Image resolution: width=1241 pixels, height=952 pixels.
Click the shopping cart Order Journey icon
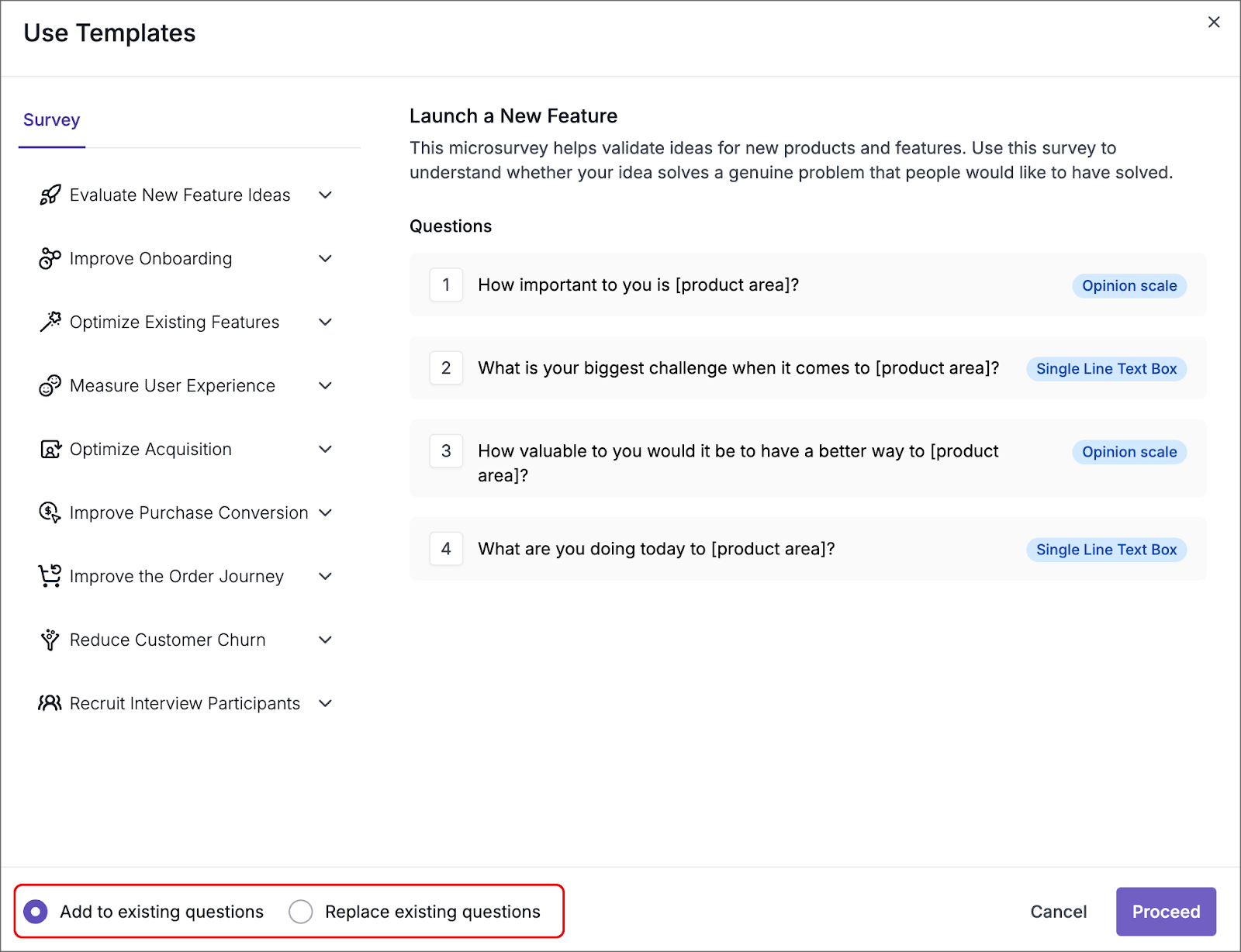click(x=50, y=577)
